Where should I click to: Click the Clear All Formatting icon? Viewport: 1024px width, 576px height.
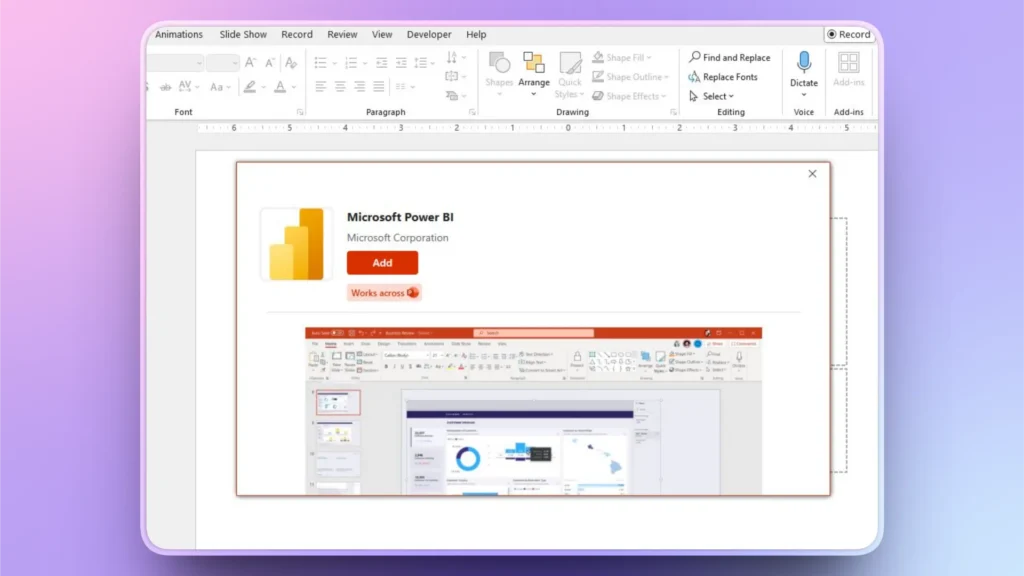[x=290, y=62]
